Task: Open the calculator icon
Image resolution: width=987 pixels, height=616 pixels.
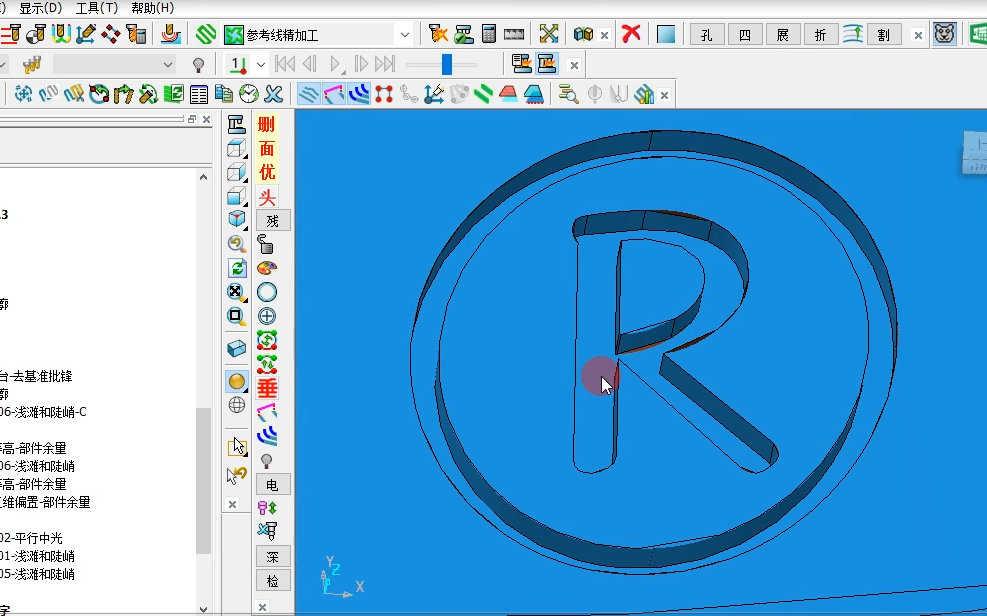Action: click(x=488, y=34)
